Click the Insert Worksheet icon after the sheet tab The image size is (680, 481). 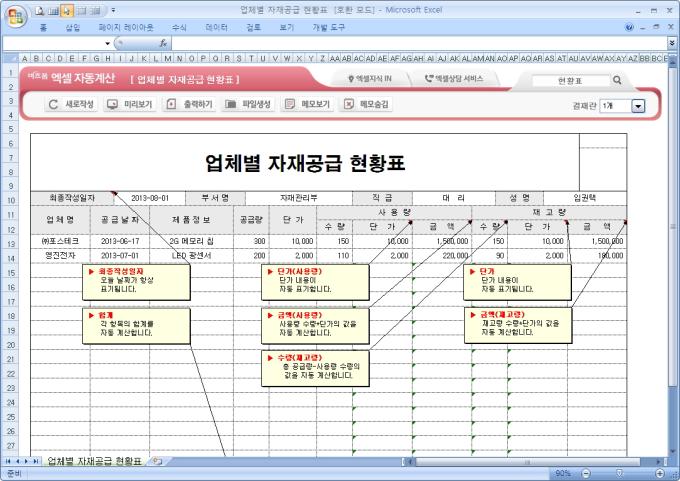pyautogui.click(x=157, y=461)
